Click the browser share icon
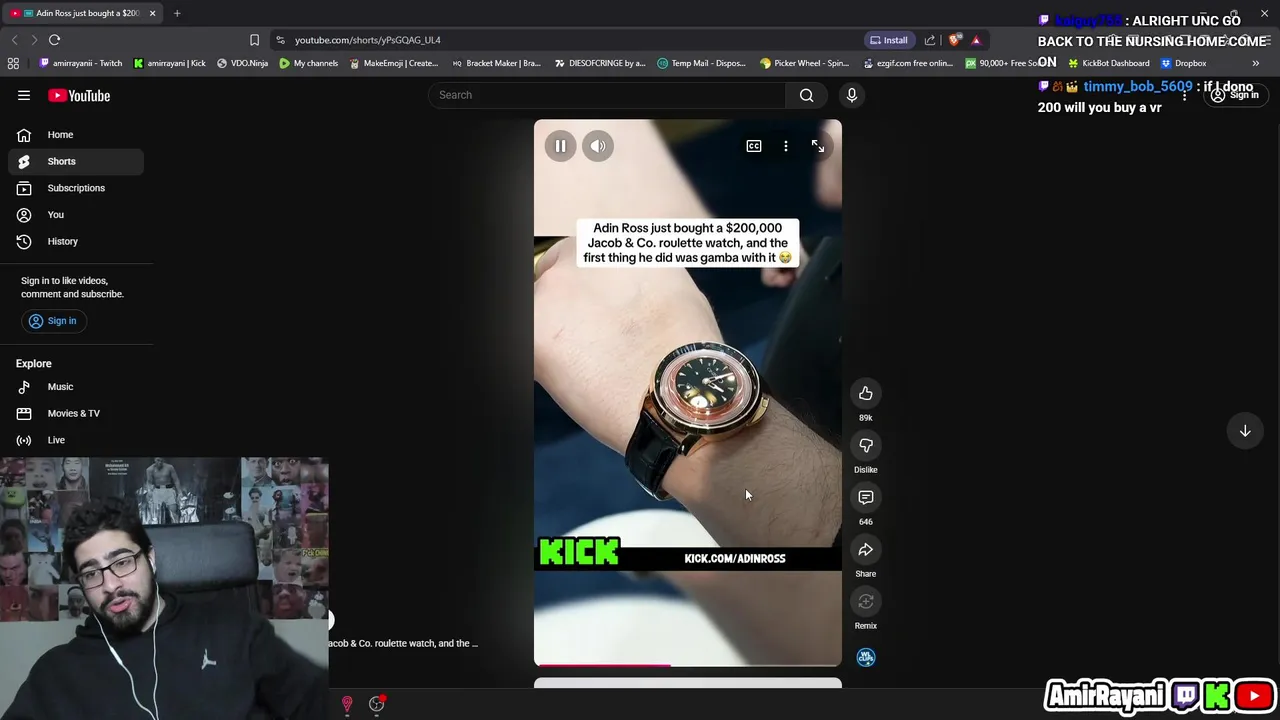The image size is (1280, 720). click(930, 40)
